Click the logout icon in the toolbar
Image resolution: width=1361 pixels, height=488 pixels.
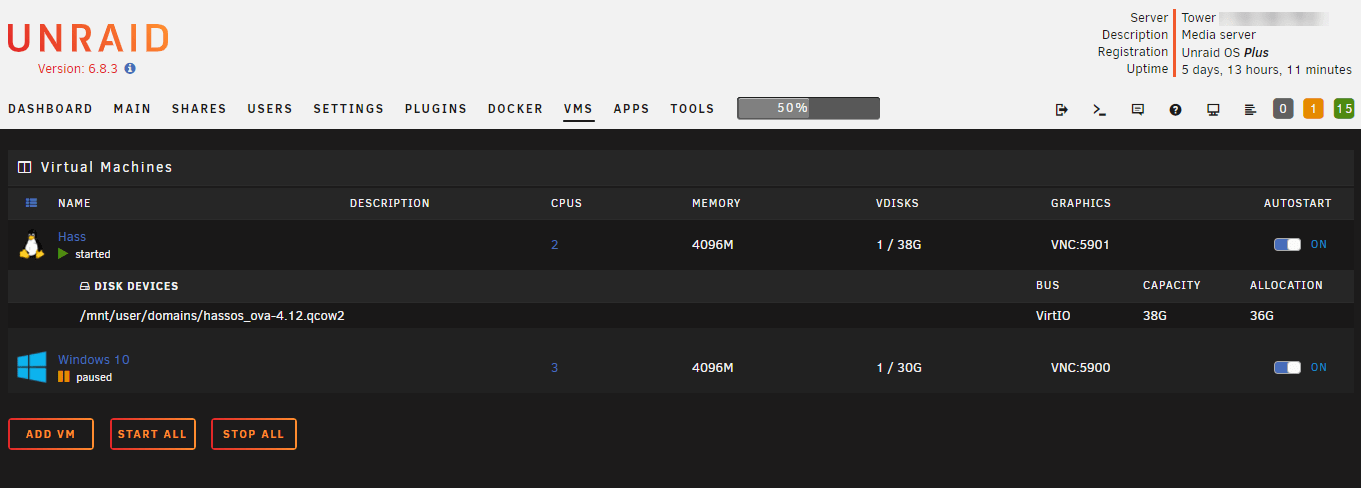tap(1062, 109)
